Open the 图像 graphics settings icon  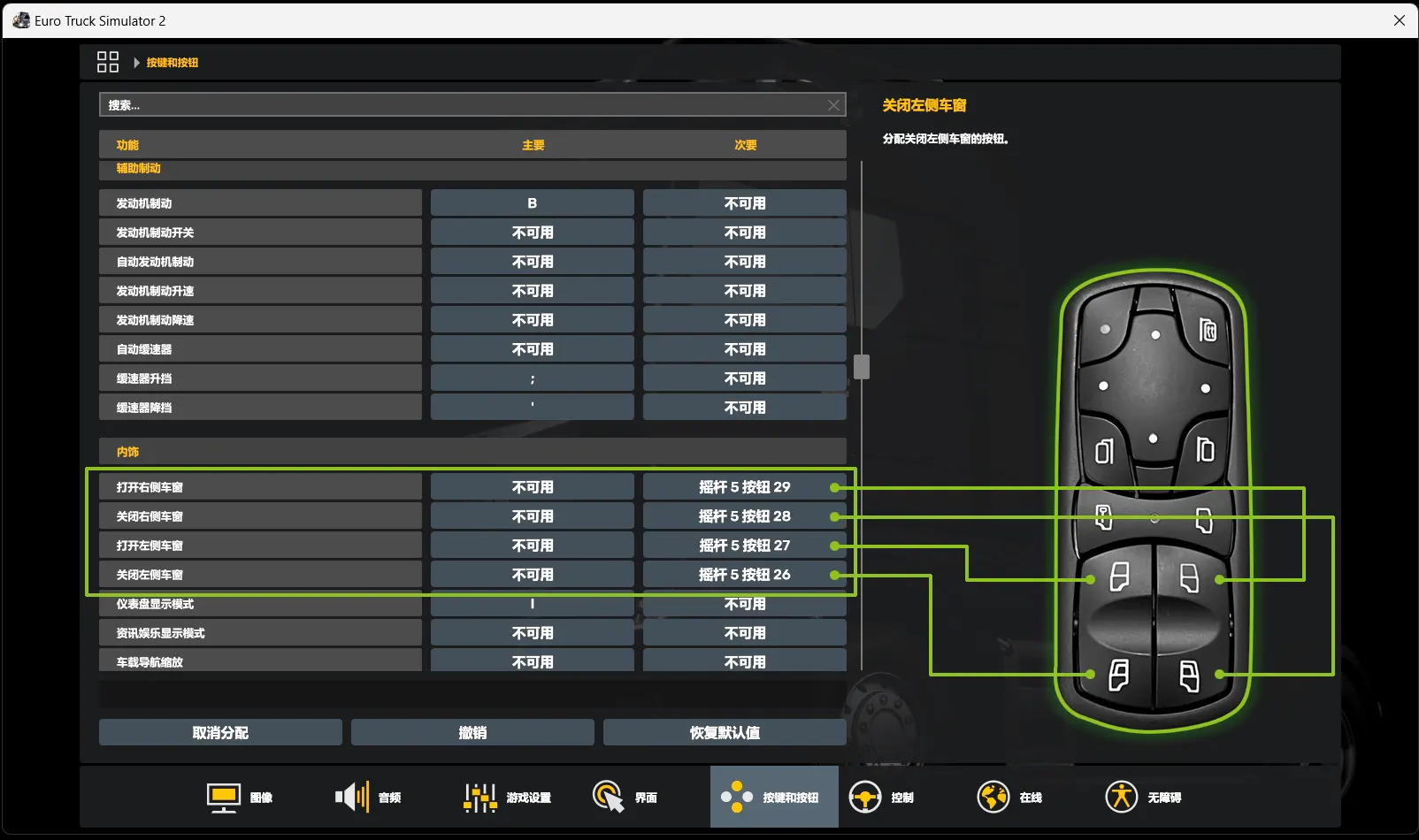[x=224, y=797]
